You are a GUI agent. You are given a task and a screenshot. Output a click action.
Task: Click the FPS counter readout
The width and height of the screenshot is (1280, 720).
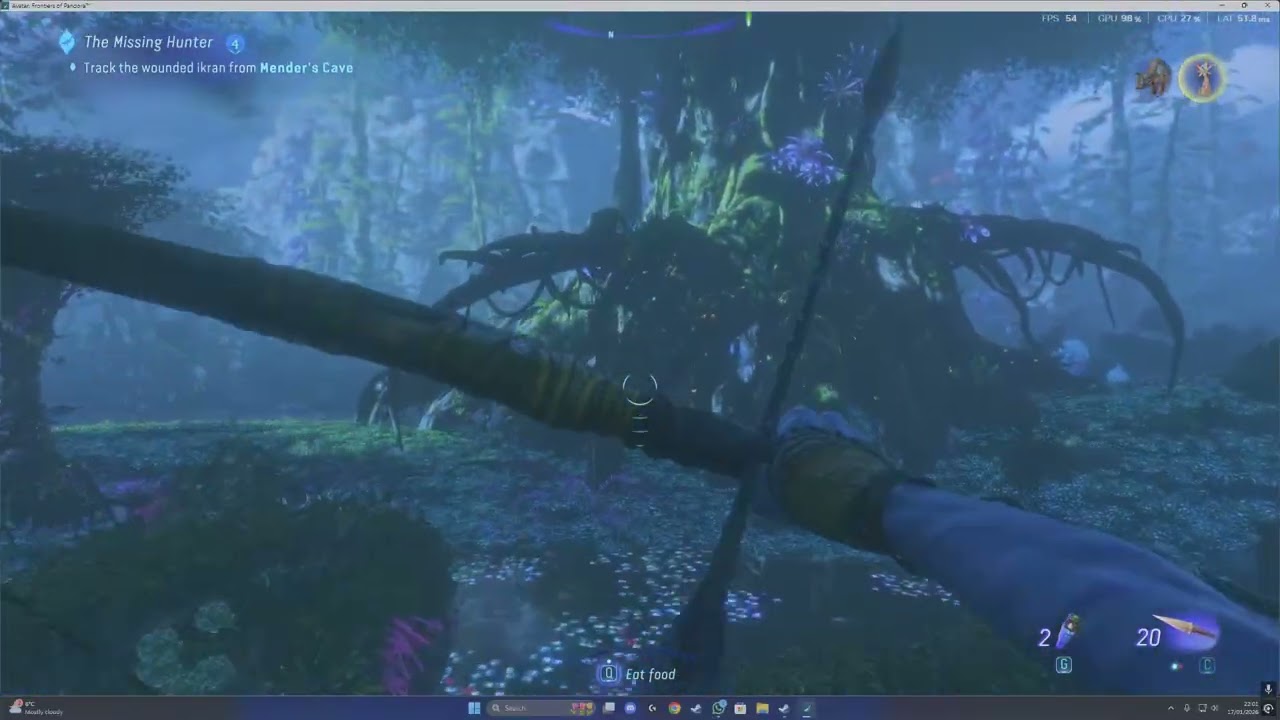pos(1060,18)
